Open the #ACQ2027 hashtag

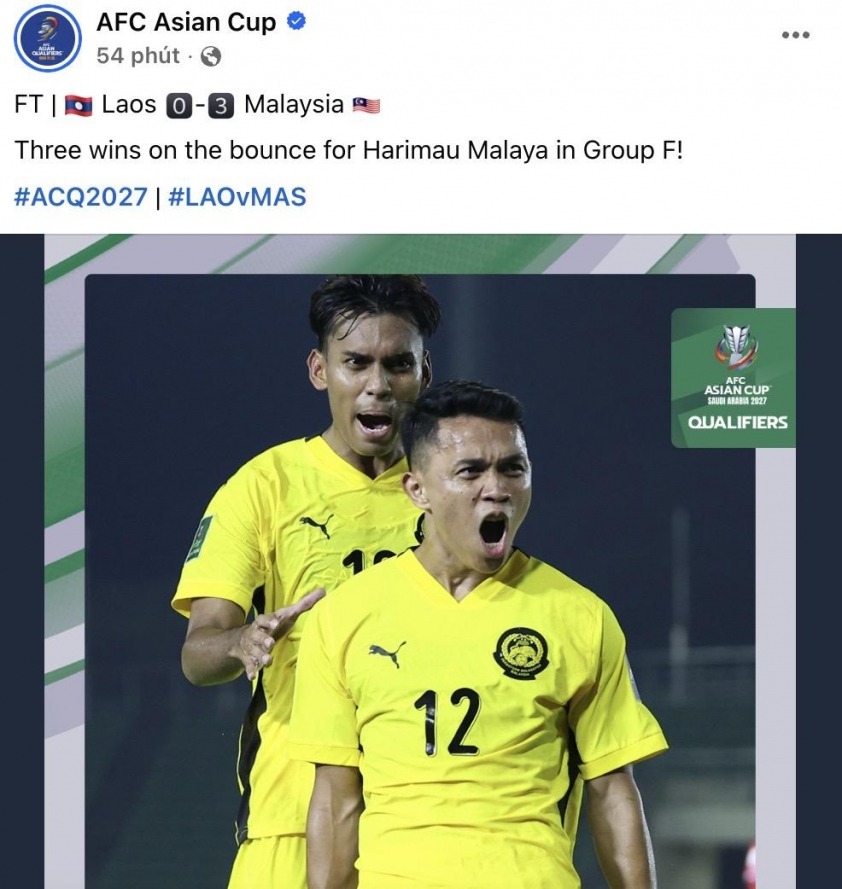pos(81,197)
